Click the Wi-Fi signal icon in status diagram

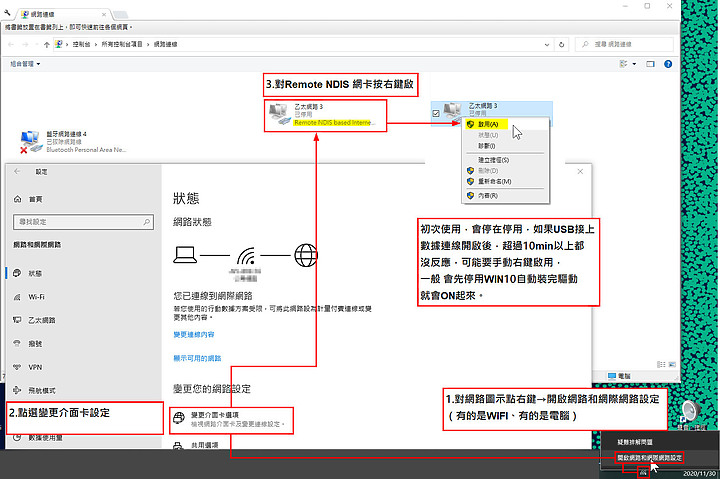point(246,255)
